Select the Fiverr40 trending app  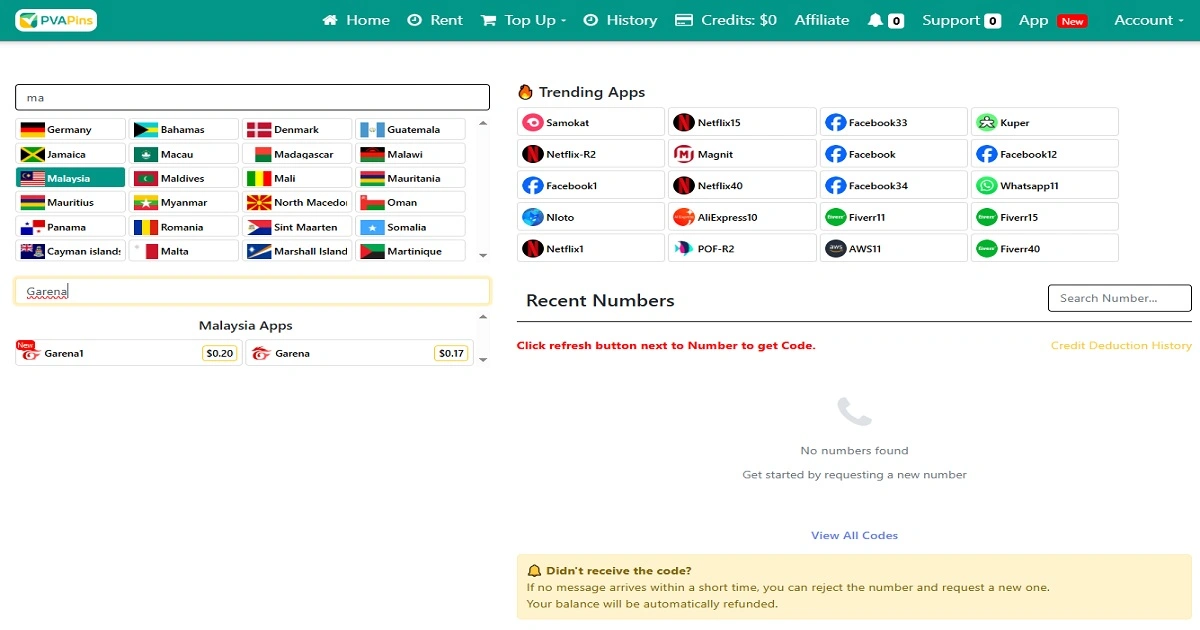[x=1045, y=248]
